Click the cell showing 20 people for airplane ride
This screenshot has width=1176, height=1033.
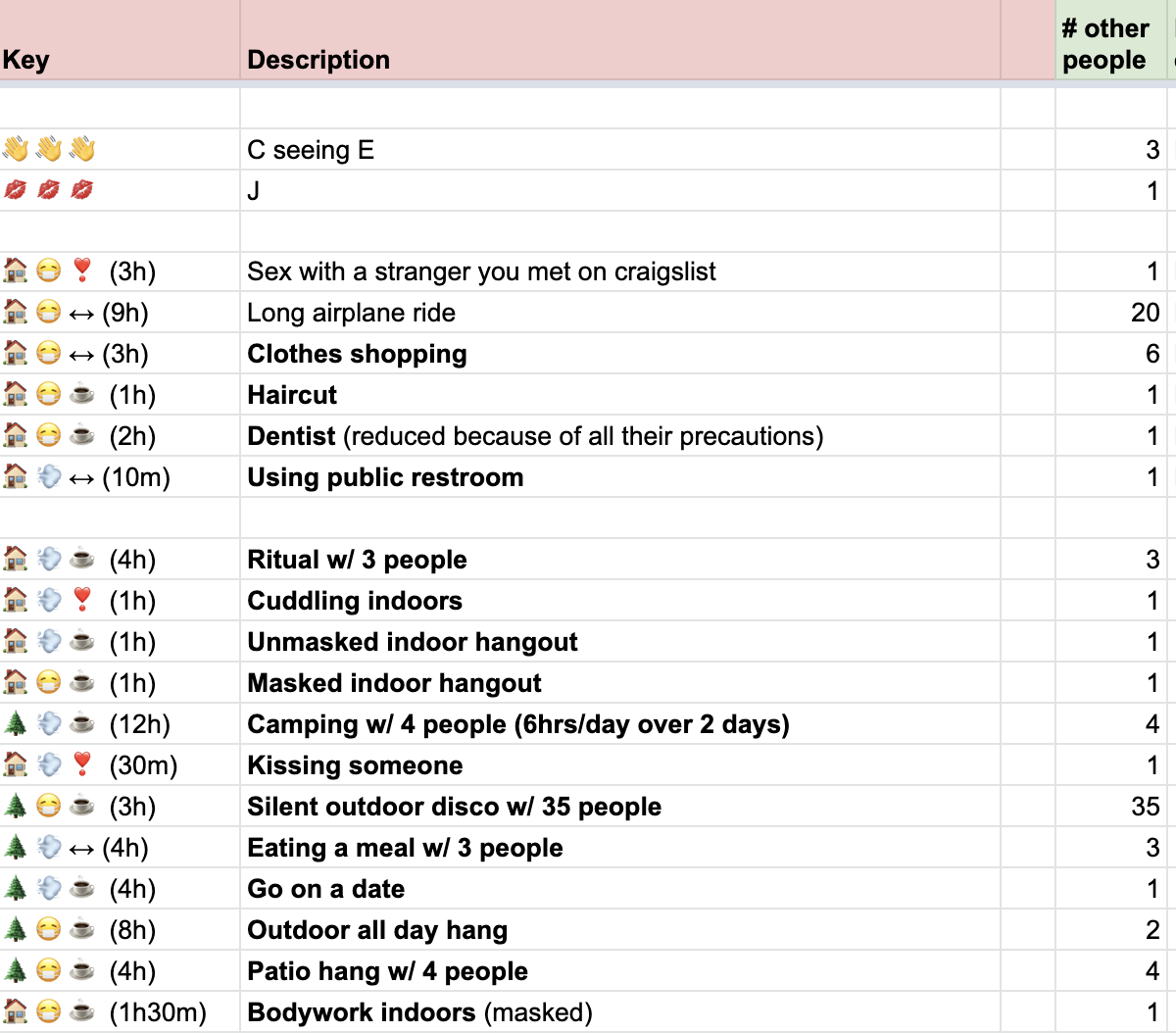point(1146,313)
